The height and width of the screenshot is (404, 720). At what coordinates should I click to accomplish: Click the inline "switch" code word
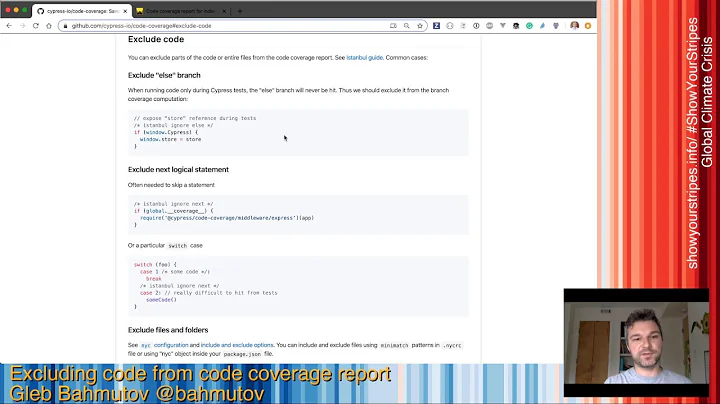pos(177,246)
